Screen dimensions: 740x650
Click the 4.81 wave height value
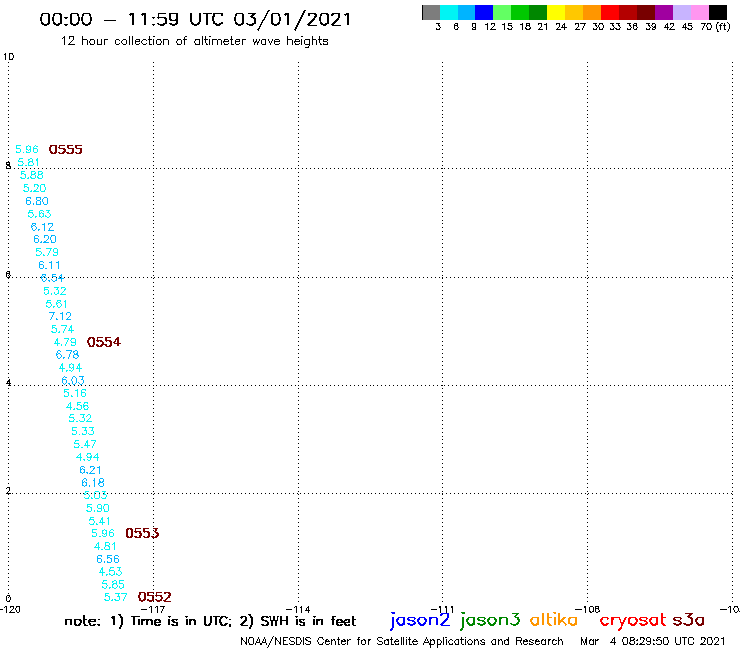click(105, 547)
